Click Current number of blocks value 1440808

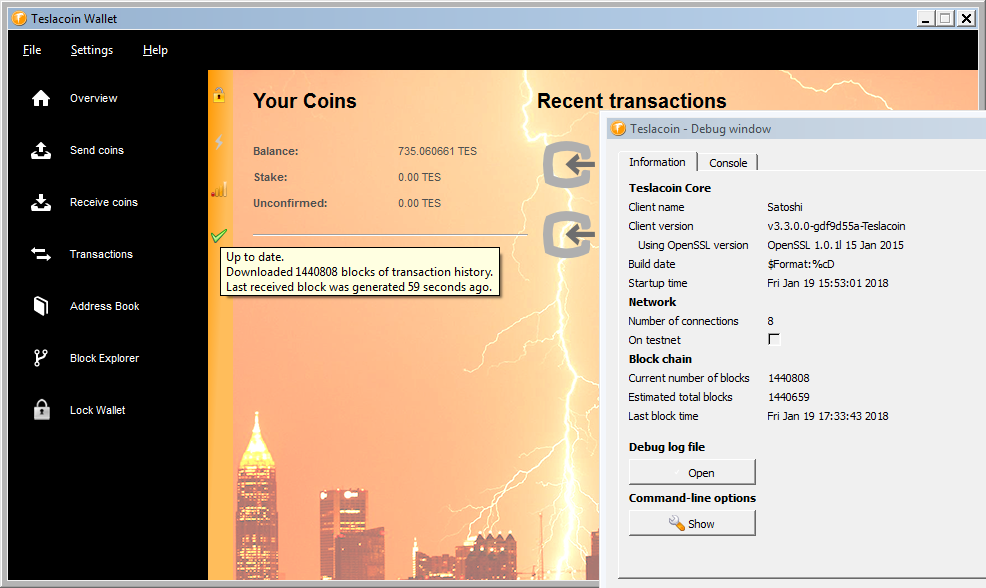(789, 378)
